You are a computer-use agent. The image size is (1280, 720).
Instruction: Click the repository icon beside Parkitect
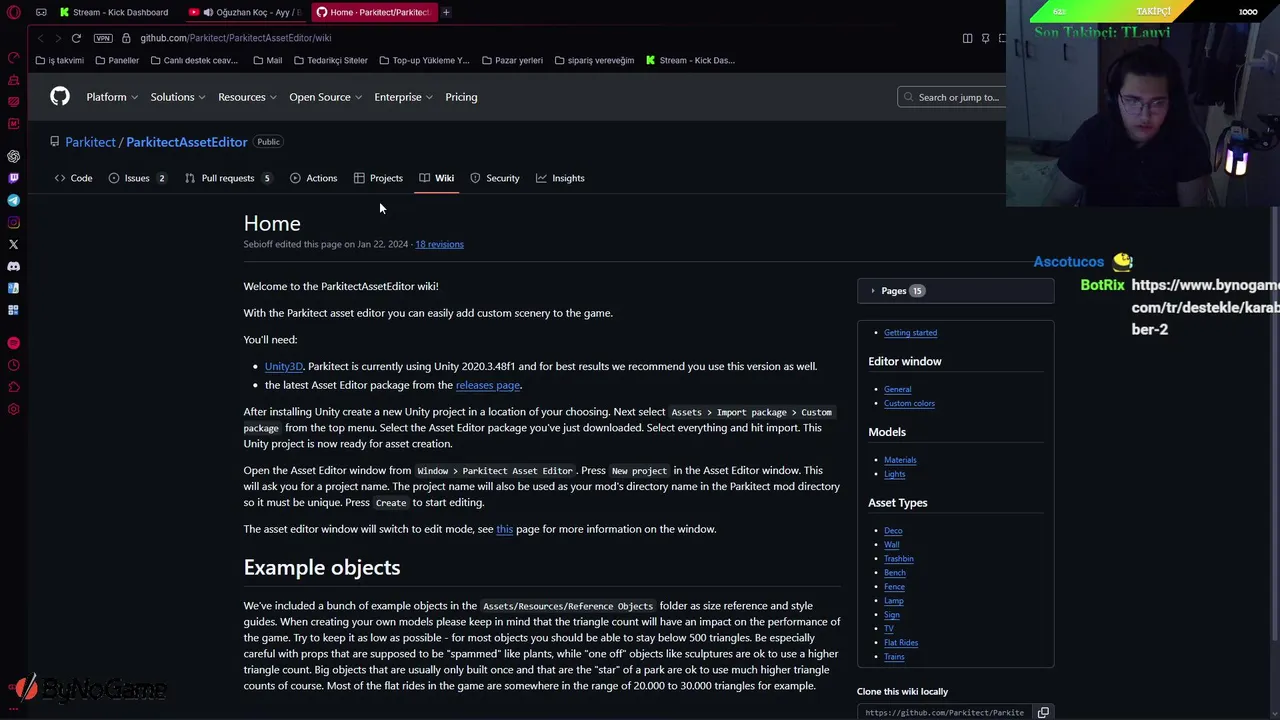click(x=55, y=142)
